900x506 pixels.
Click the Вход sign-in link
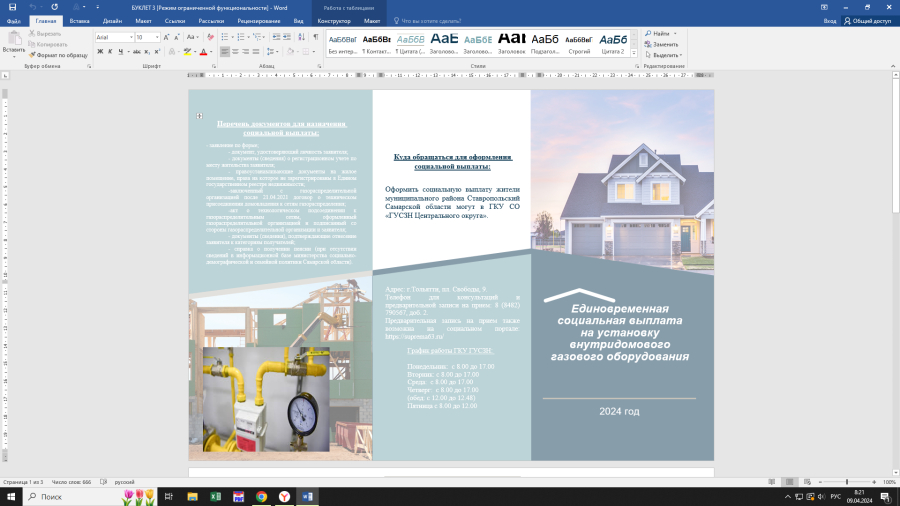[830, 21]
